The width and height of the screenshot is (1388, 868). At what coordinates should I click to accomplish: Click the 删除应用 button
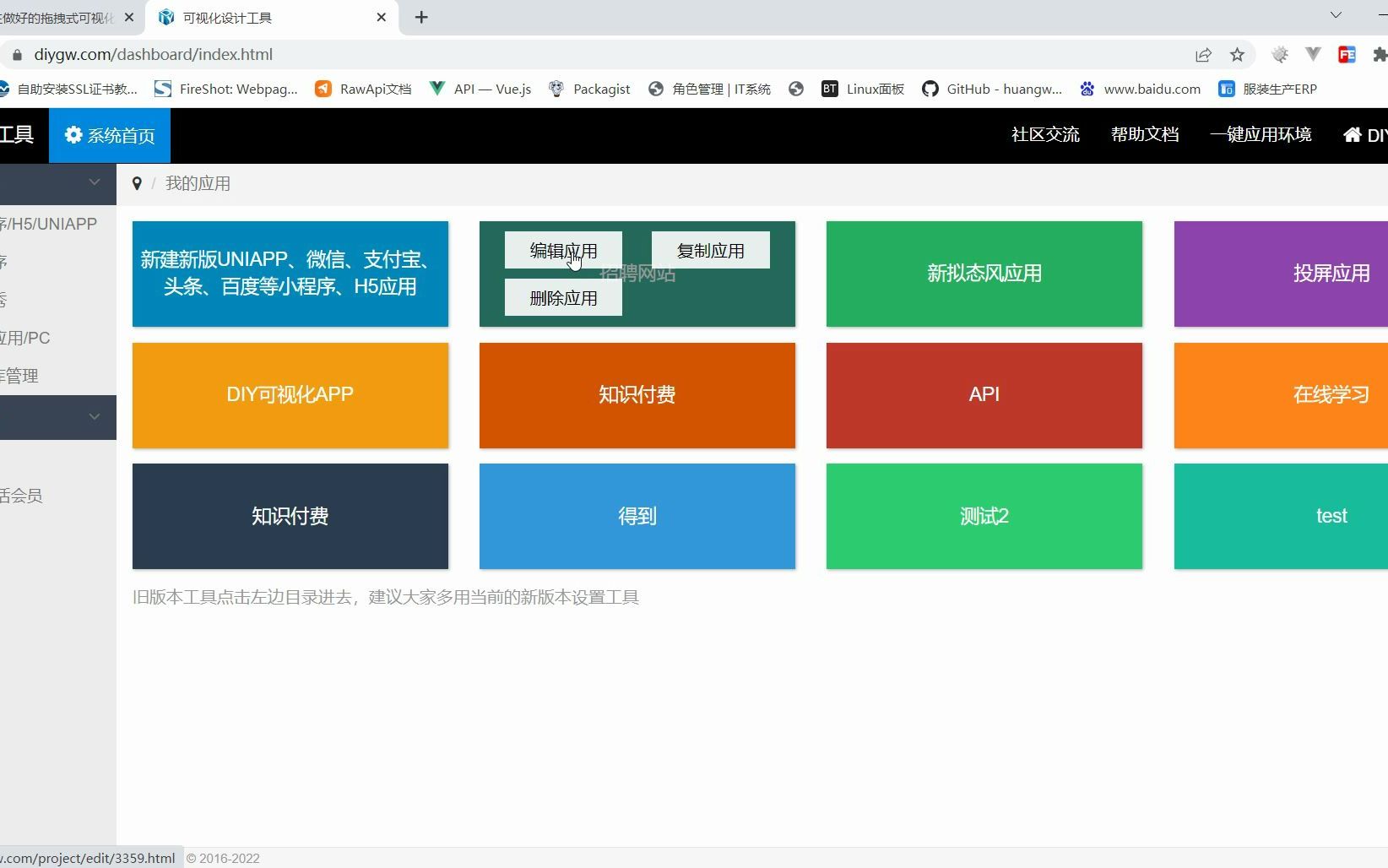[563, 298]
